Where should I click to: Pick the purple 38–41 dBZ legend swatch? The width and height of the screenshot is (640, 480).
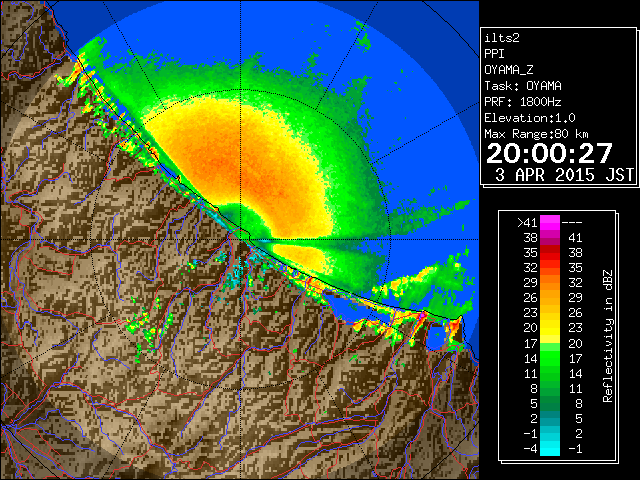pyautogui.click(x=550, y=238)
